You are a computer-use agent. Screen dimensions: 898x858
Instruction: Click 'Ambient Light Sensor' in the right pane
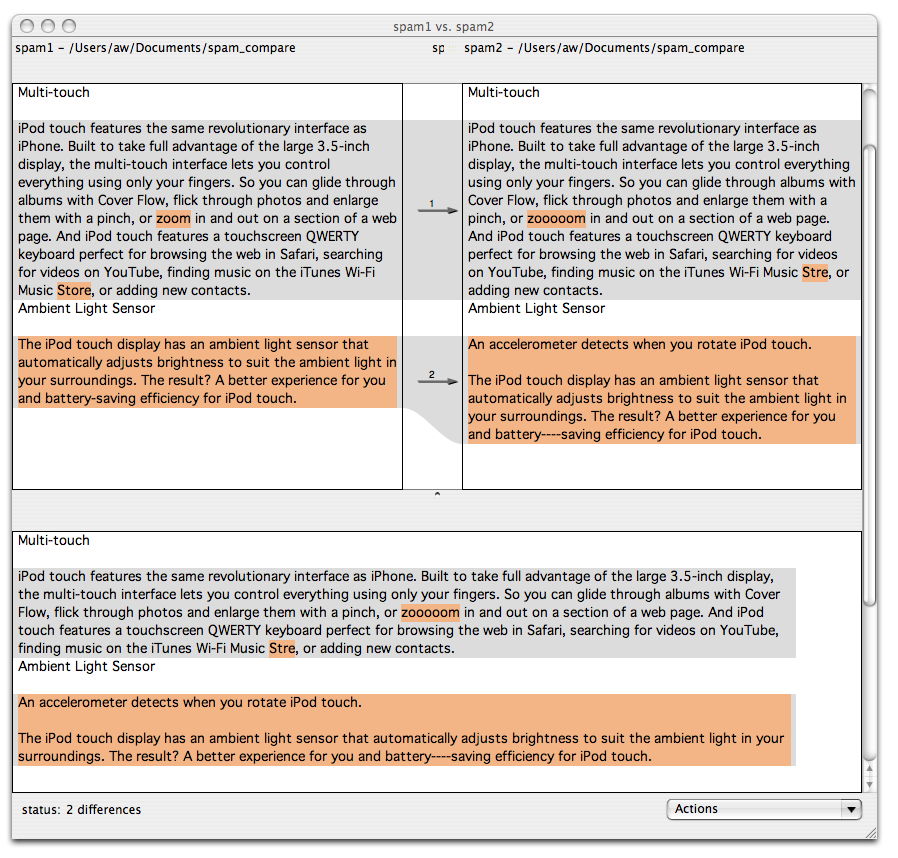[x=537, y=308]
